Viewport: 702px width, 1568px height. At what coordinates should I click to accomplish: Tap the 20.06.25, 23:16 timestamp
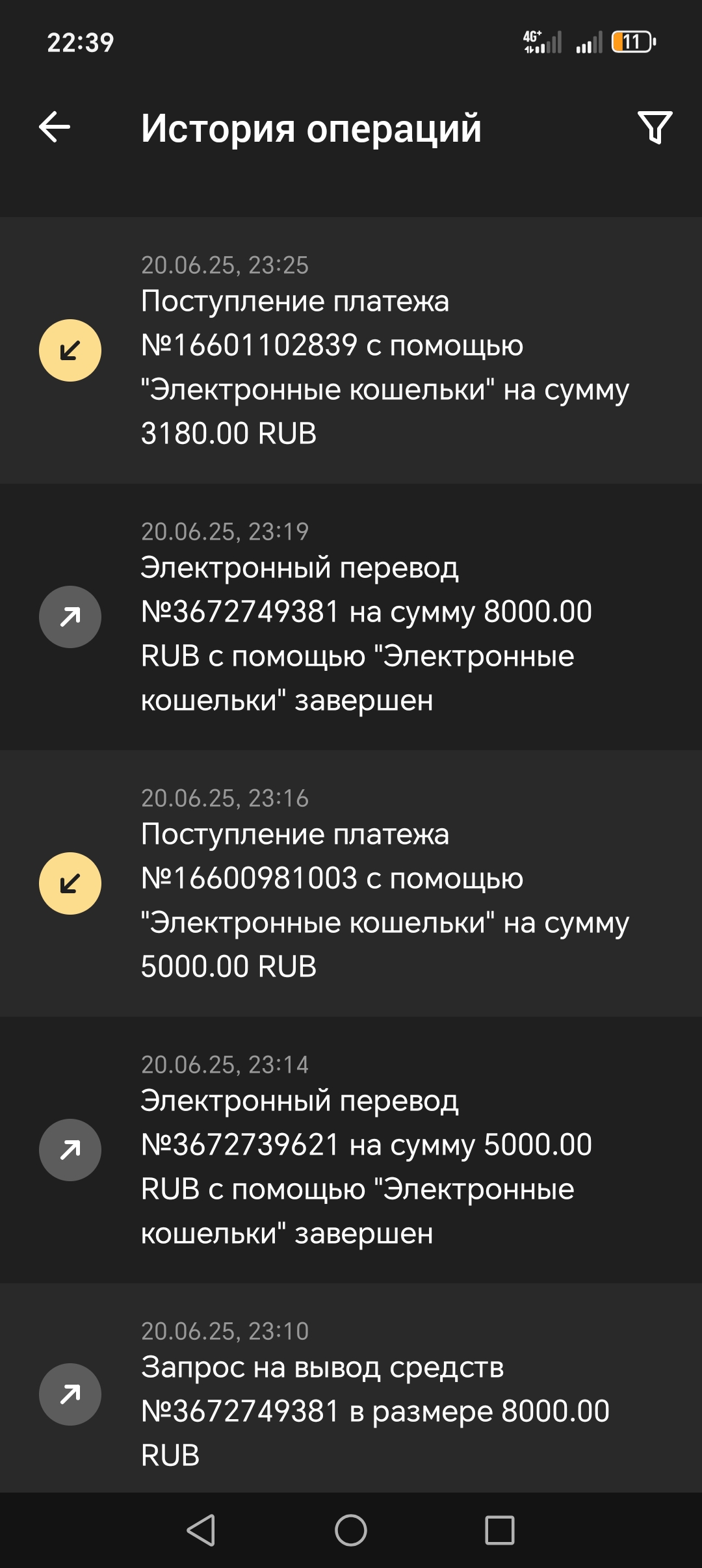point(225,798)
